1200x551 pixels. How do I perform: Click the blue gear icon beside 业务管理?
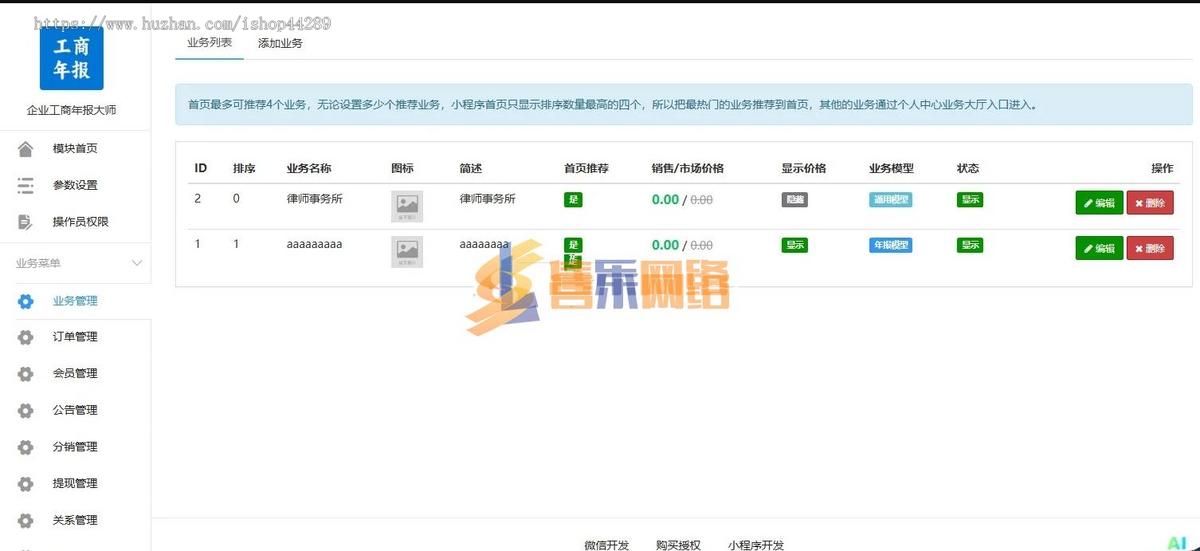tap(26, 301)
